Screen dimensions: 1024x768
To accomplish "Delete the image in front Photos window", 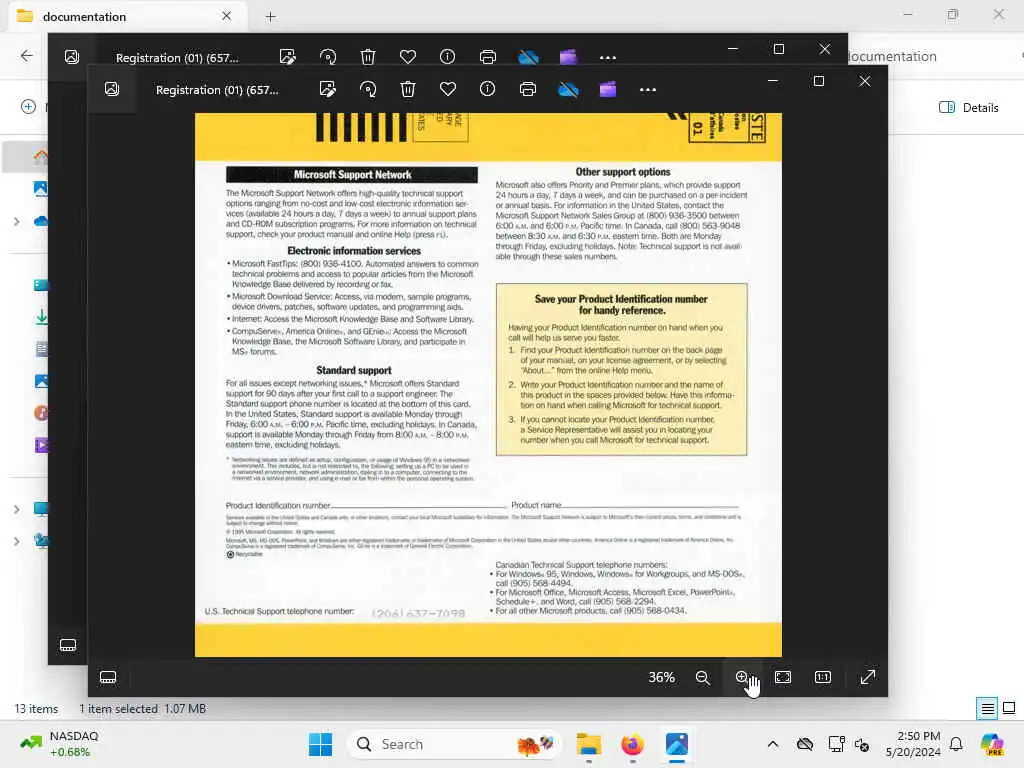I will [408, 89].
